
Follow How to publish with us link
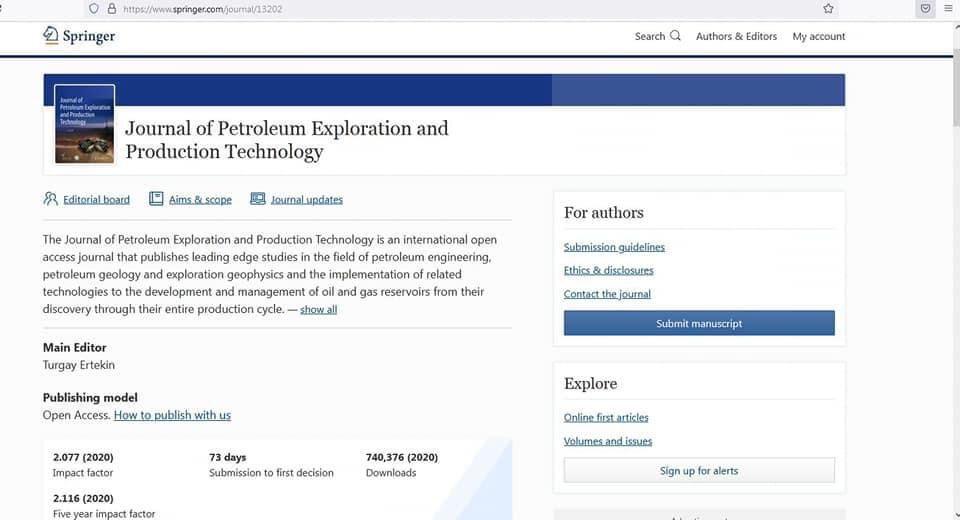click(x=172, y=415)
